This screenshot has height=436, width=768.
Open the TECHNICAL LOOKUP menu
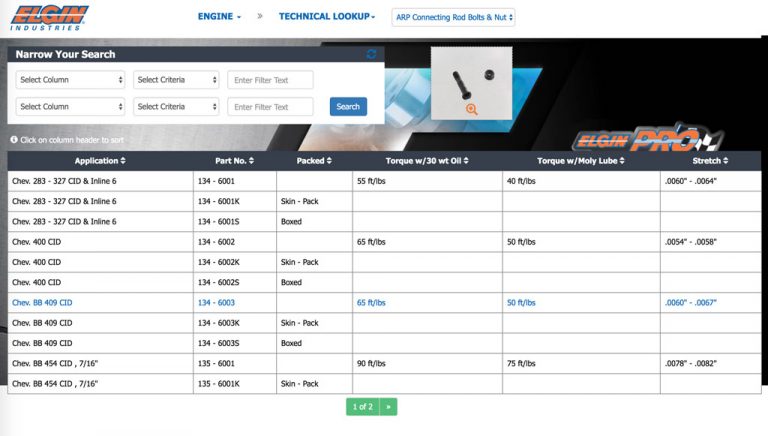(x=327, y=16)
